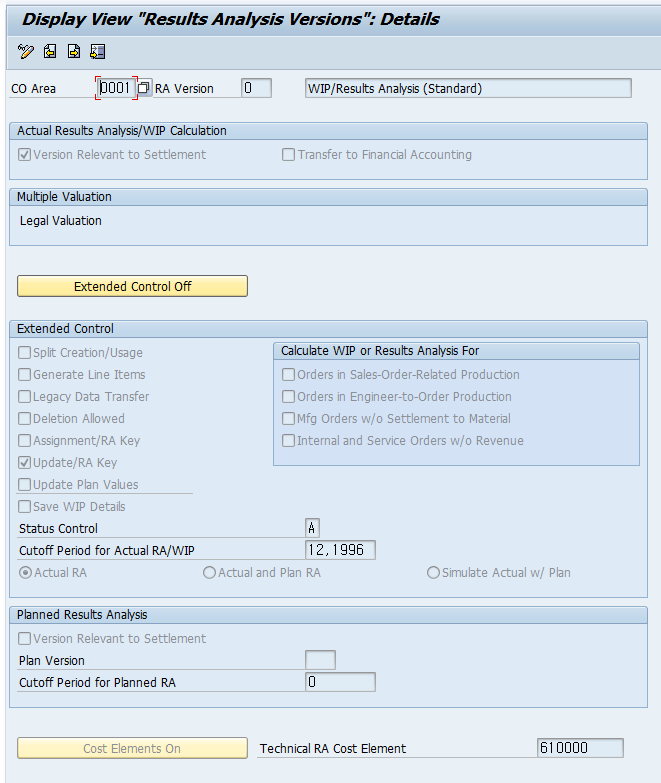Click the RA Version field

pos(256,88)
